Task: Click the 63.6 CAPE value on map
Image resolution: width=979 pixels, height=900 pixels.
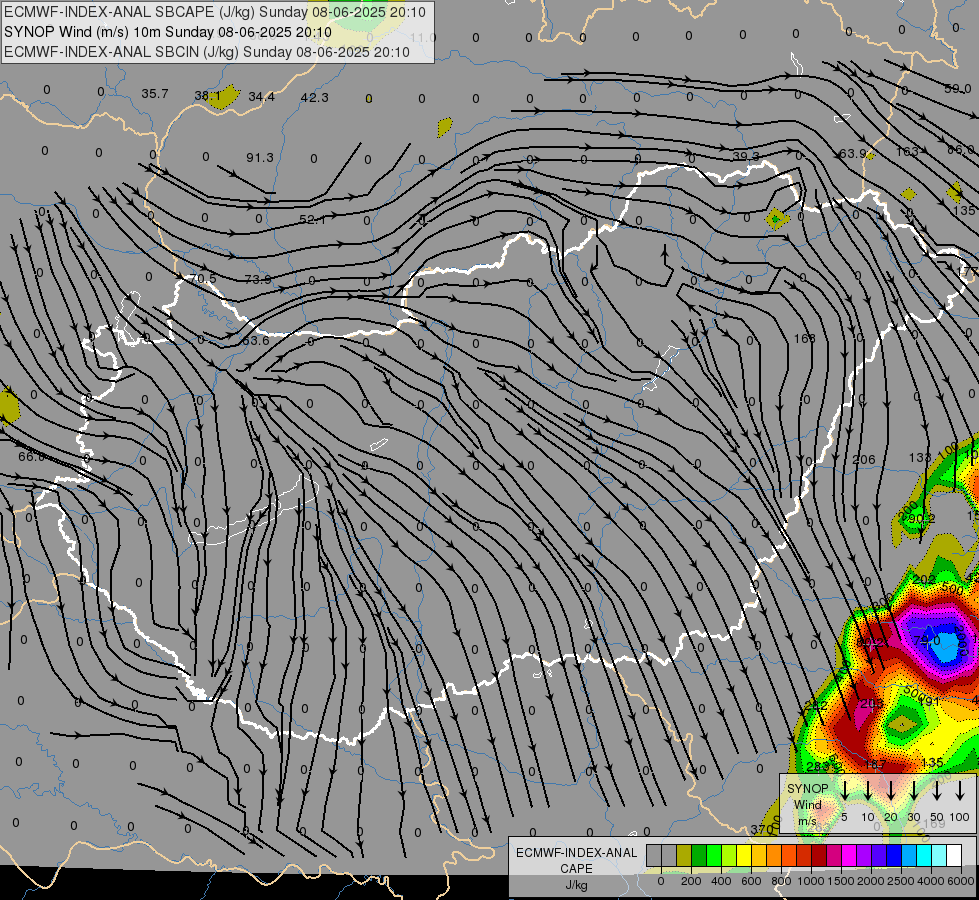Action: pos(255,340)
